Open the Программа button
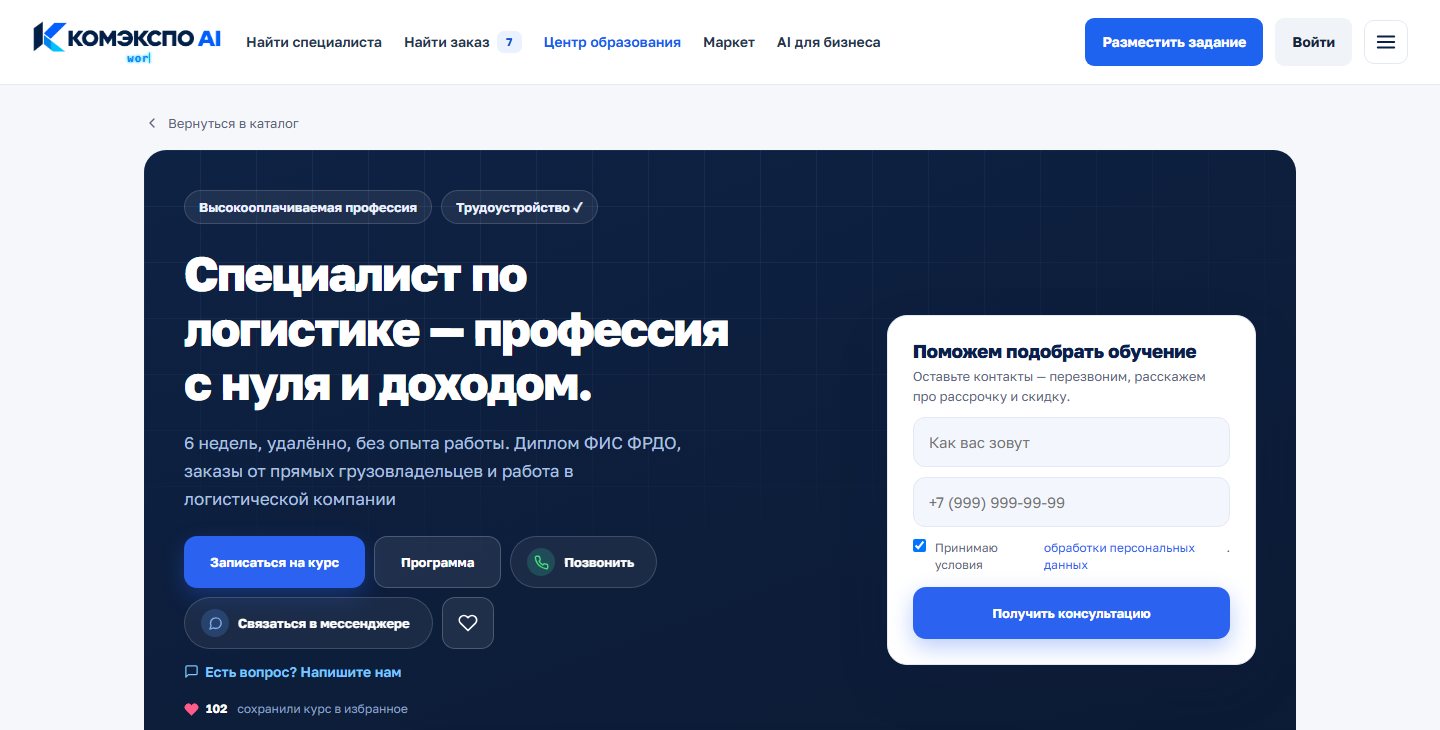1440x730 pixels. pos(437,562)
